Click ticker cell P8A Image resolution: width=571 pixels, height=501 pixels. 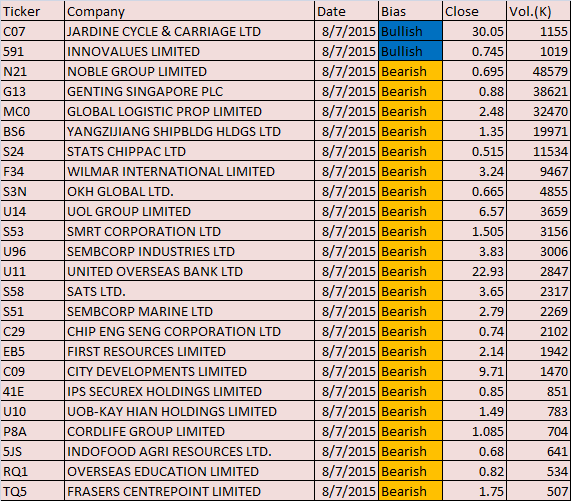32,431
